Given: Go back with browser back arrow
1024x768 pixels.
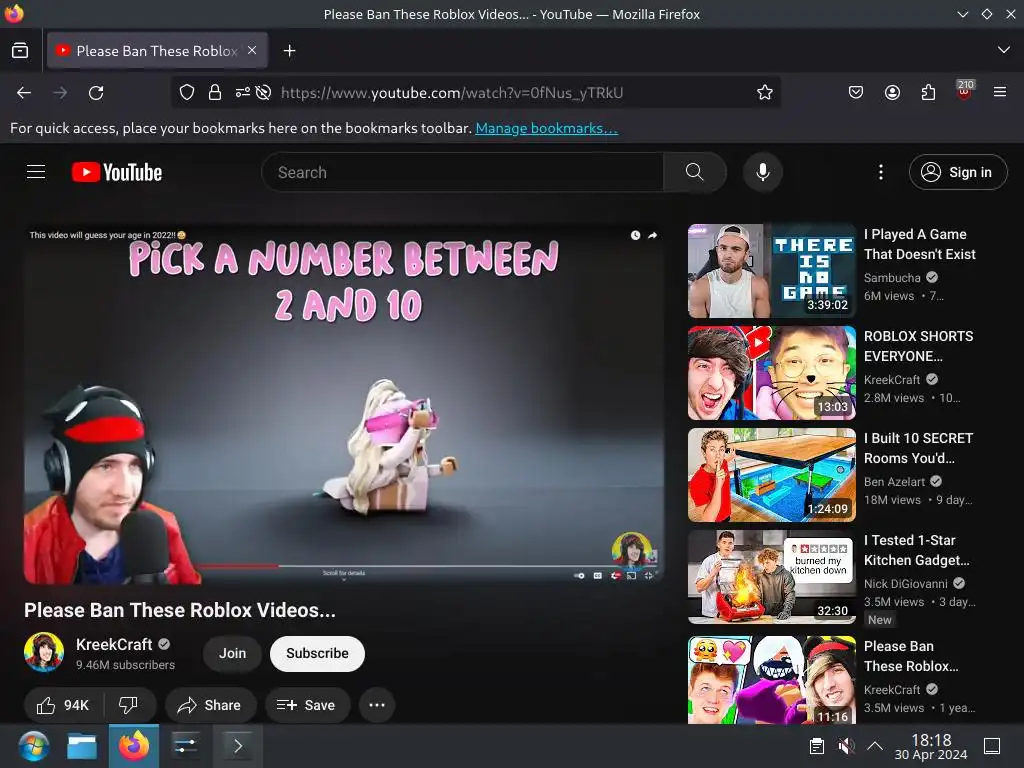Looking at the screenshot, I should click(24, 93).
